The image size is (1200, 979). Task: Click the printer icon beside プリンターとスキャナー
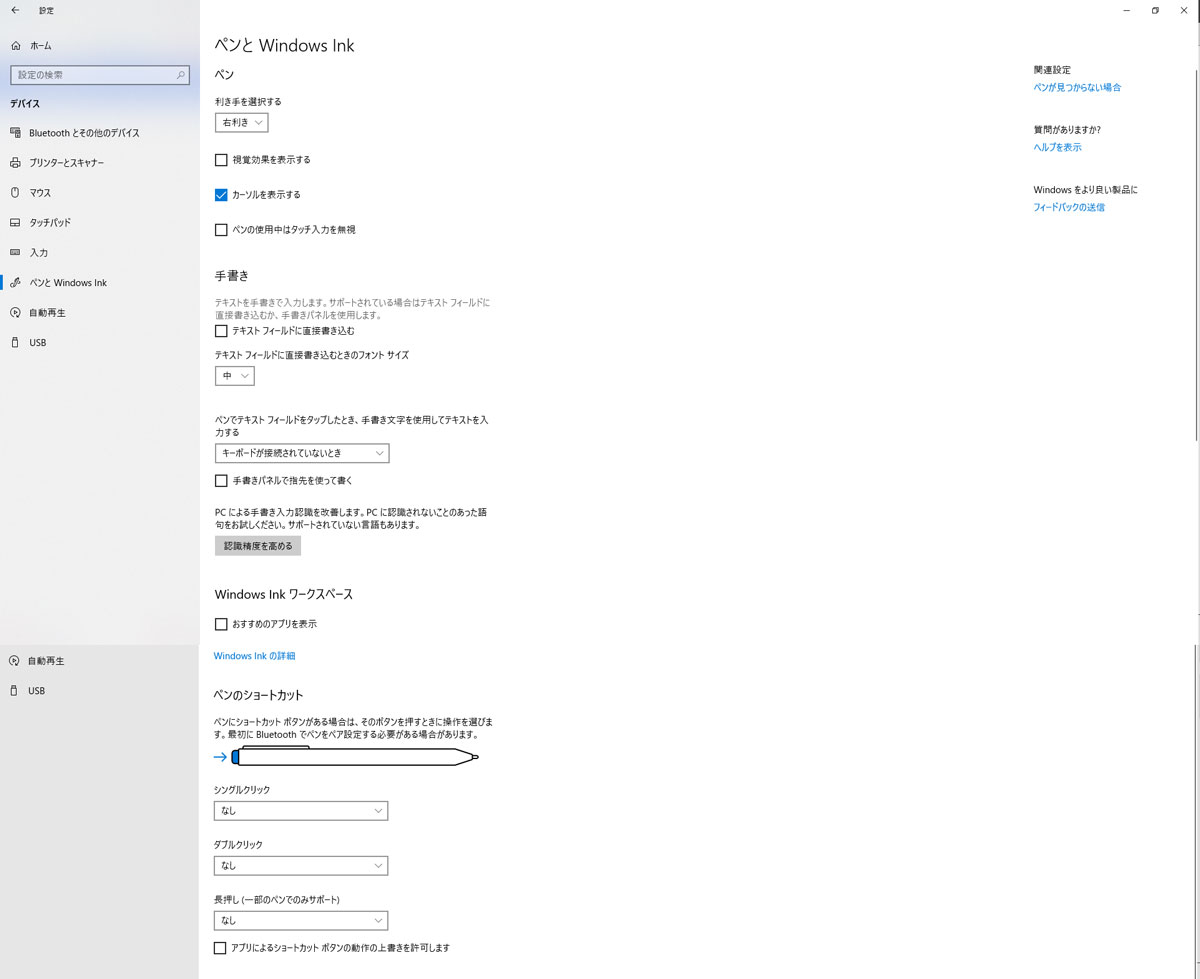15,163
